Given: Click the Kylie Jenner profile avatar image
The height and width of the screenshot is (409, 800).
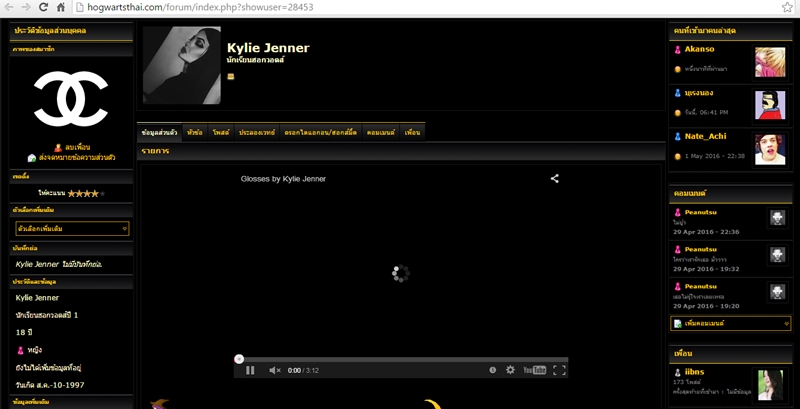Looking at the screenshot, I should tap(182, 65).
